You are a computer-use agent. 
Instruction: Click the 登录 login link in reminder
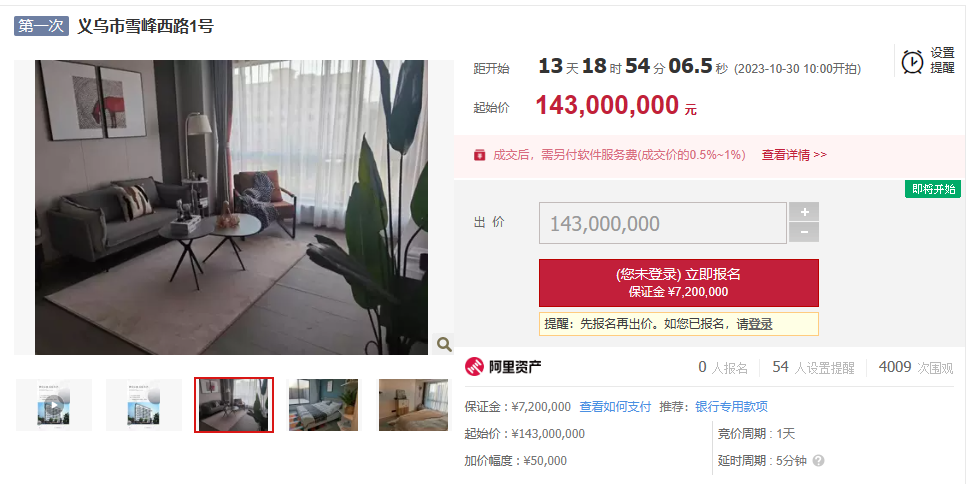click(760, 324)
